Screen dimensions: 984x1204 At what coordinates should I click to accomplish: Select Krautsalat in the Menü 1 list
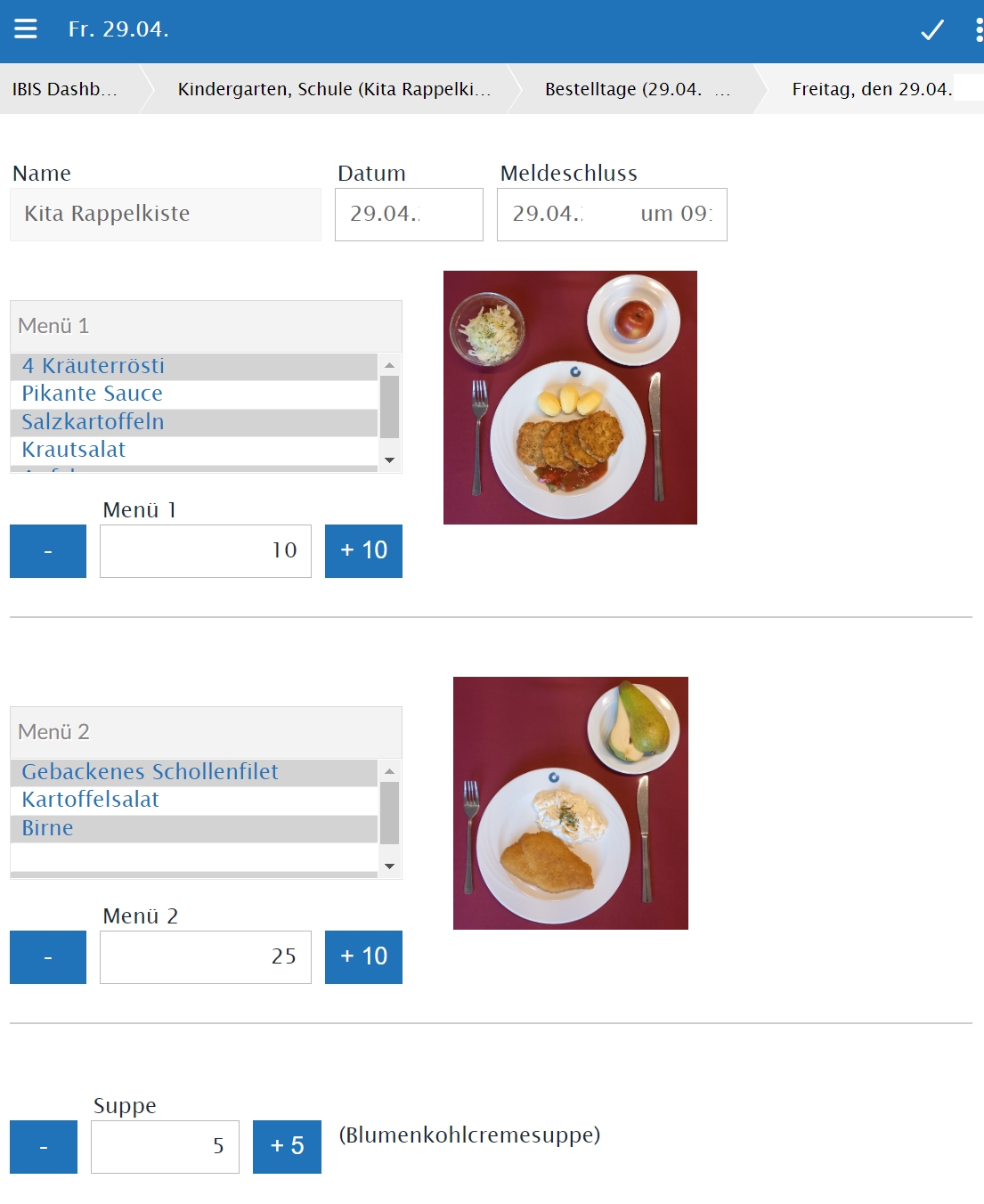(x=74, y=450)
